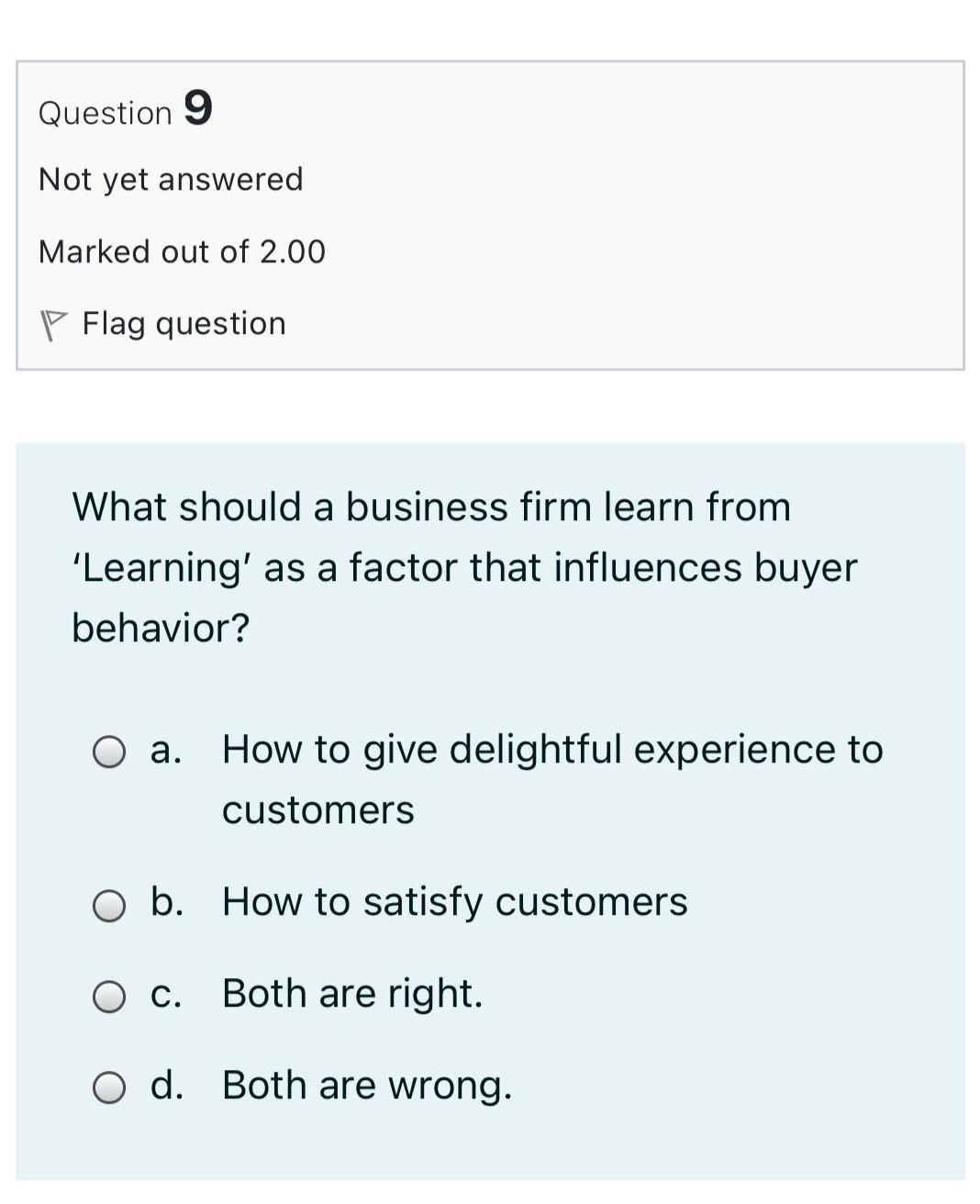Click the 'Not yet answered' status text
The width and height of the screenshot is (980, 1204).
(x=171, y=180)
